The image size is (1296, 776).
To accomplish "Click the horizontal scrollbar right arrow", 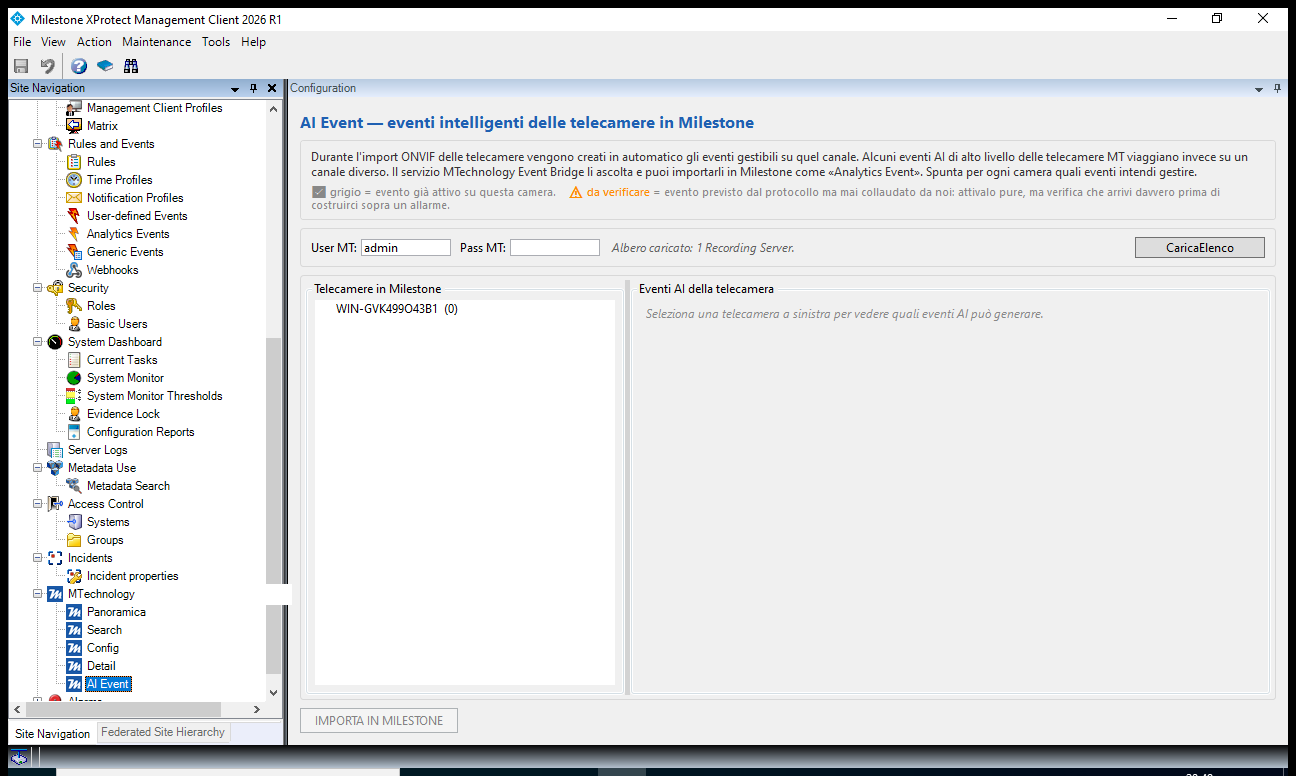I will point(257,709).
